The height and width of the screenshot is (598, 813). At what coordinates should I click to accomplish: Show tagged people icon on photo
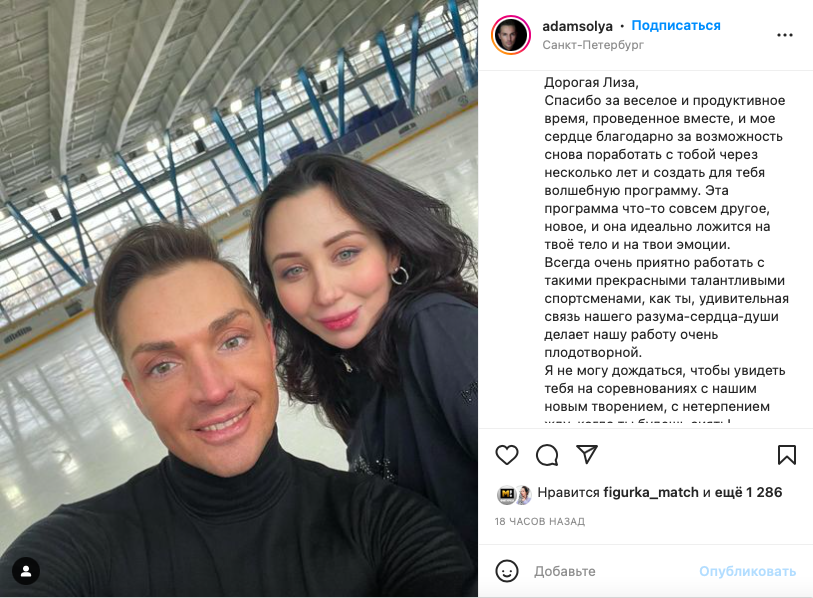pyautogui.click(x=25, y=571)
